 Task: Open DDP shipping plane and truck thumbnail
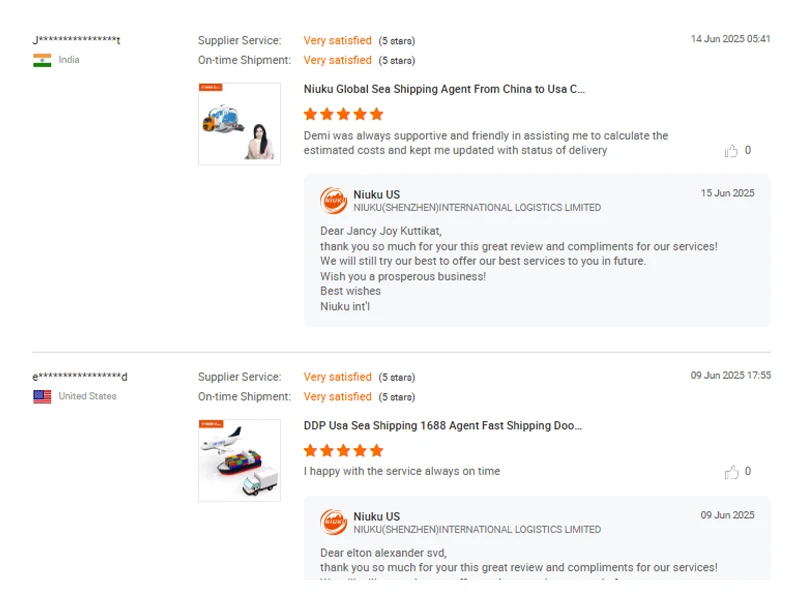pyautogui.click(x=239, y=460)
